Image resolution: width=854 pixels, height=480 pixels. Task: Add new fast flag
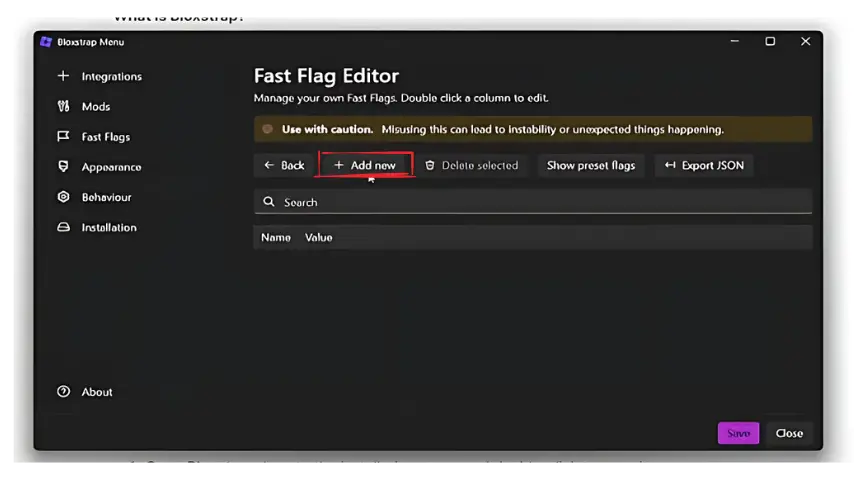(365, 165)
